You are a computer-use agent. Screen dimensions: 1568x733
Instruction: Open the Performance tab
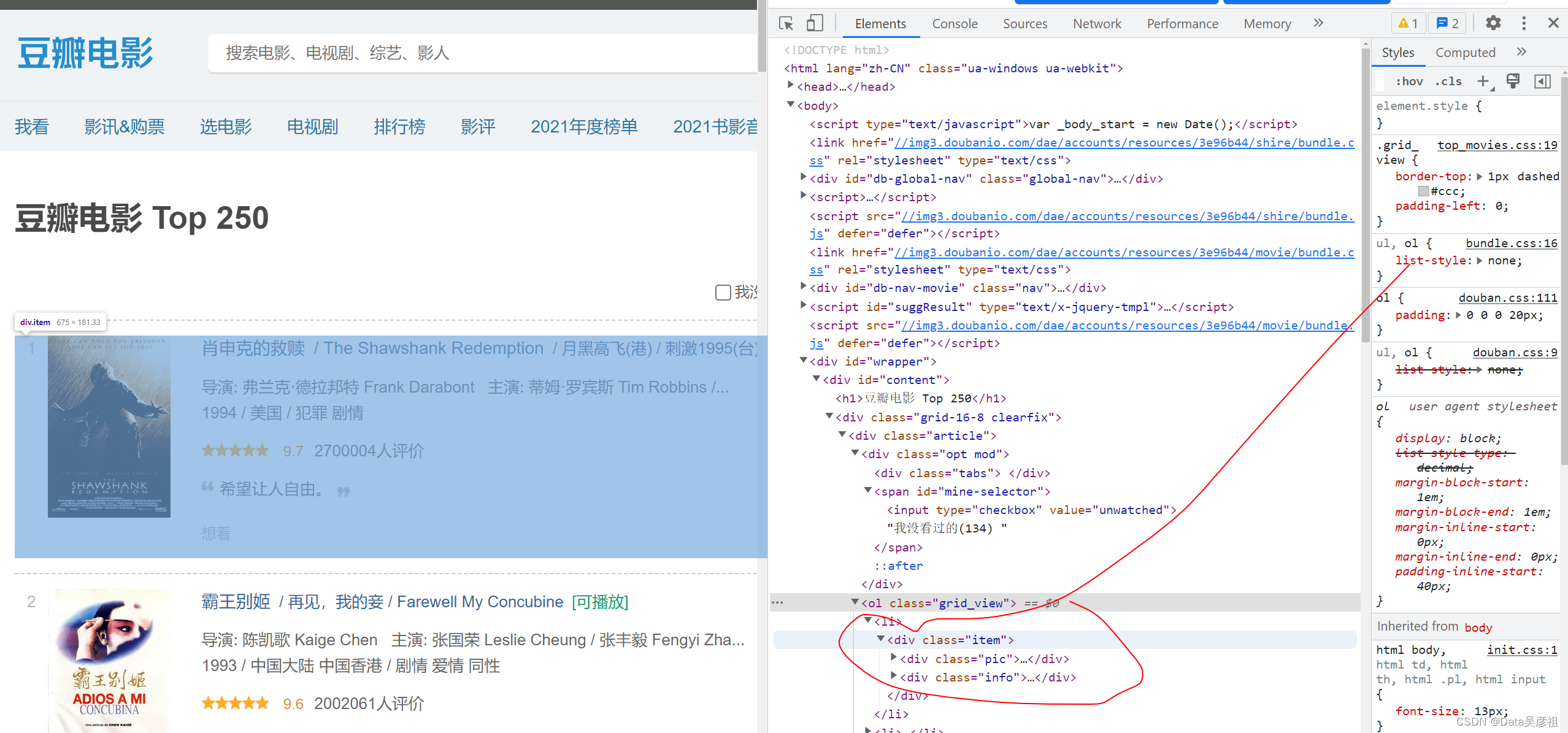(x=1182, y=23)
